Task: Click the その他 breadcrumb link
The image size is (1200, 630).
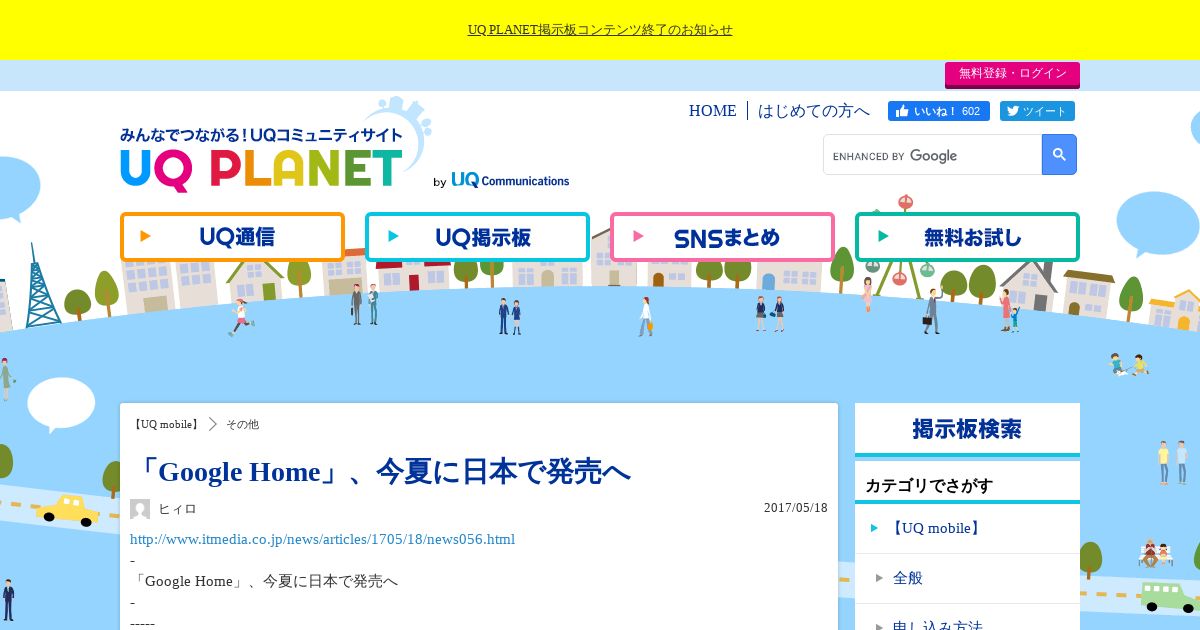Action: click(x=242, y=424)
